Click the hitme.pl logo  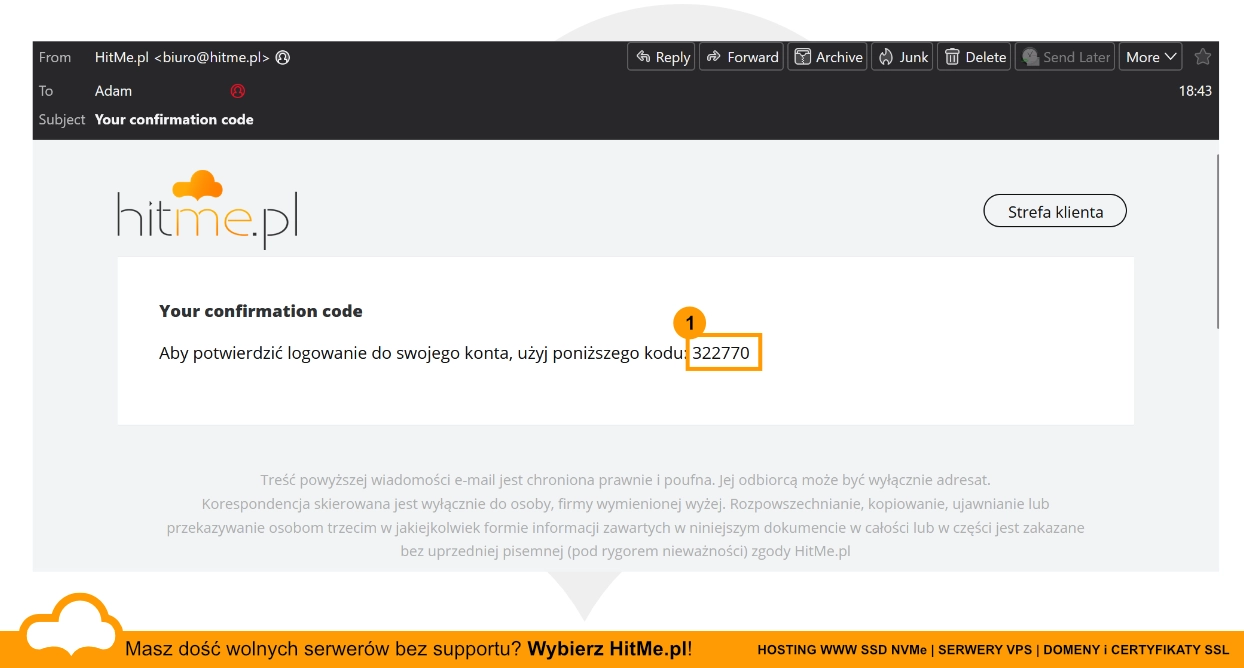point(207,209)
